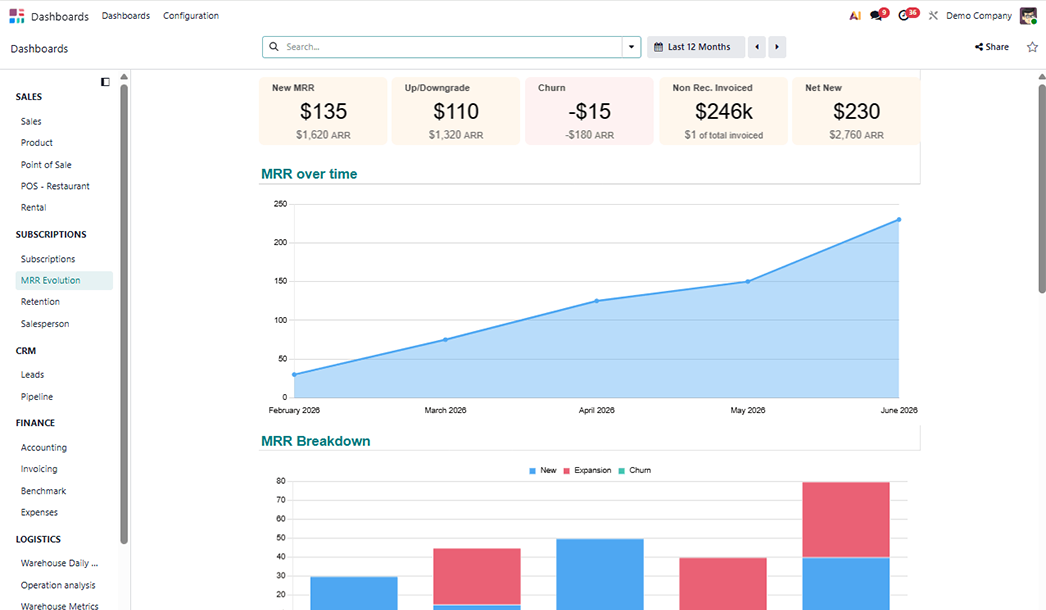Viewport: 1046px width, 610px height.
Task: Click the Net New $230 card
Action: click(856, 111)
